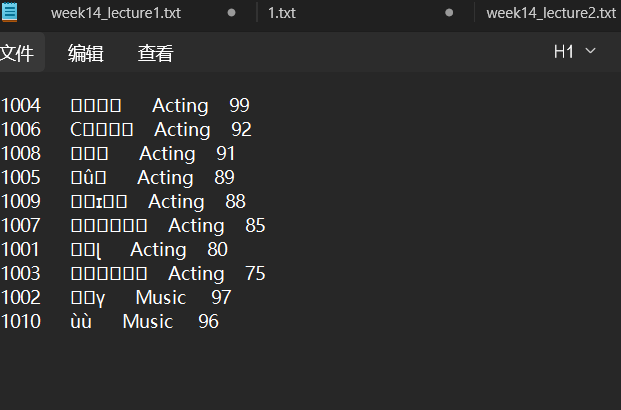Click Acting on the 1001 row
This screenshot has height=410, width=621.
pyautogui.click(x=158, y=250)
